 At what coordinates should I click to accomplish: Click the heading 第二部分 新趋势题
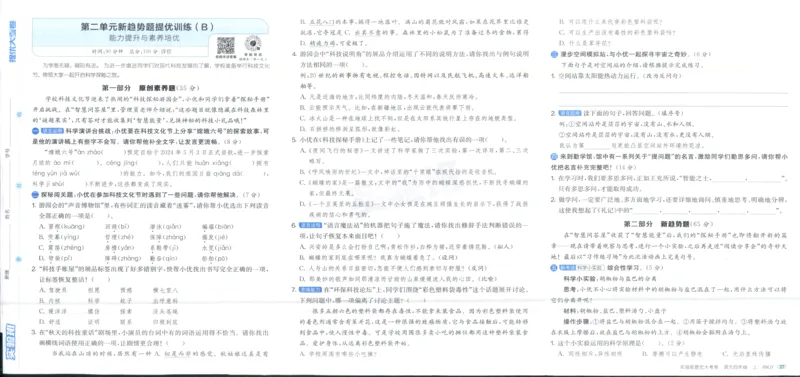pos(656,224)
